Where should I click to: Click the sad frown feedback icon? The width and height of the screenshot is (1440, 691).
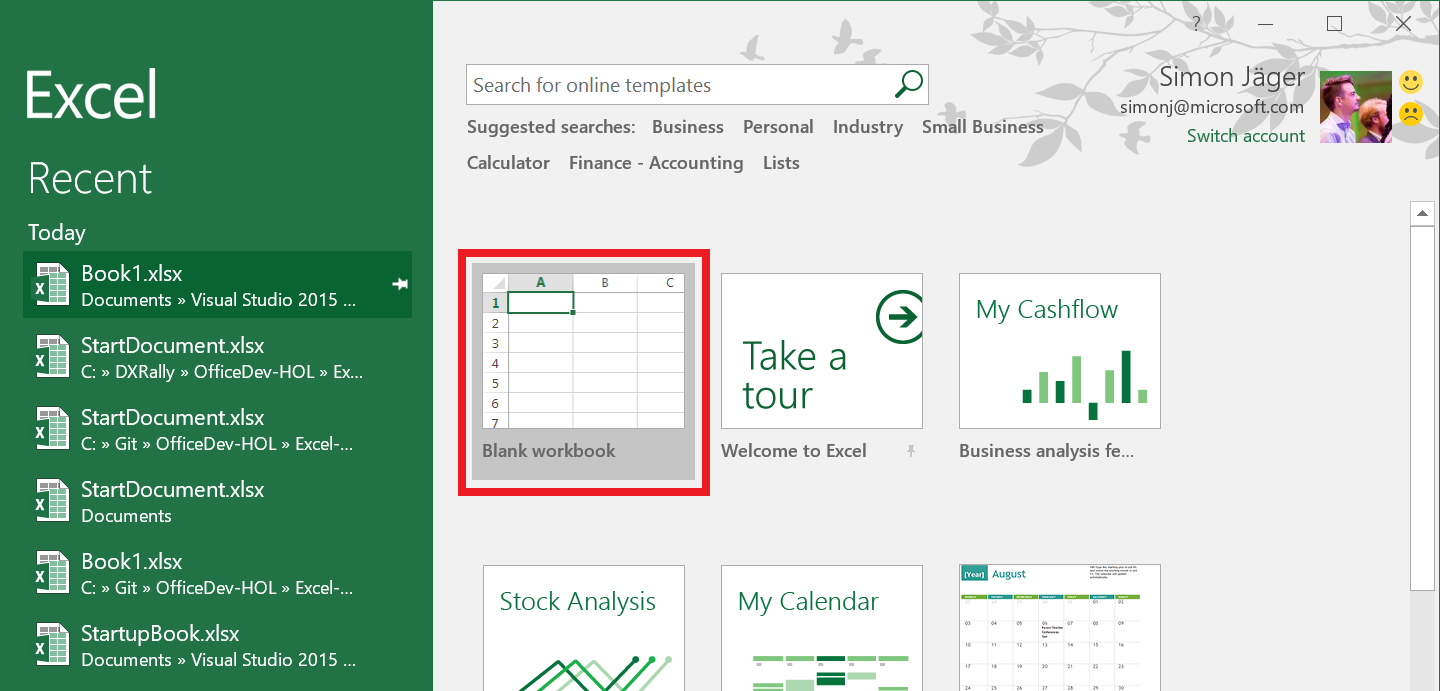1410,114
